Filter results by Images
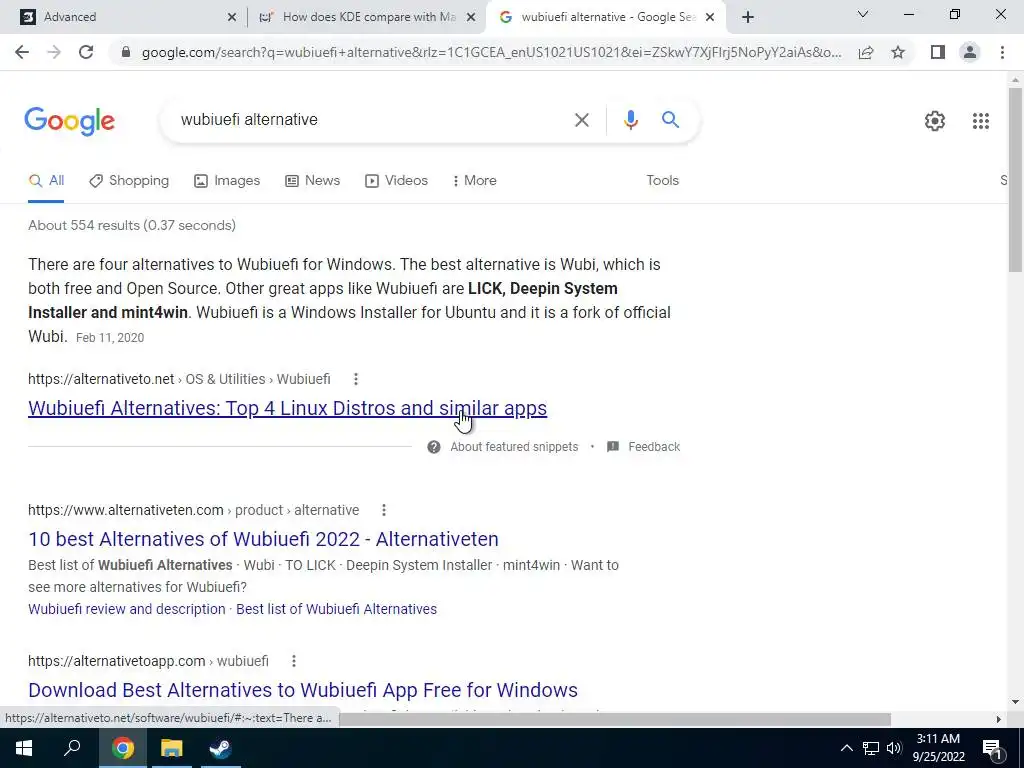Image resolution: width=1024 pixels, height=768 pixels. [x=227, y=180]
